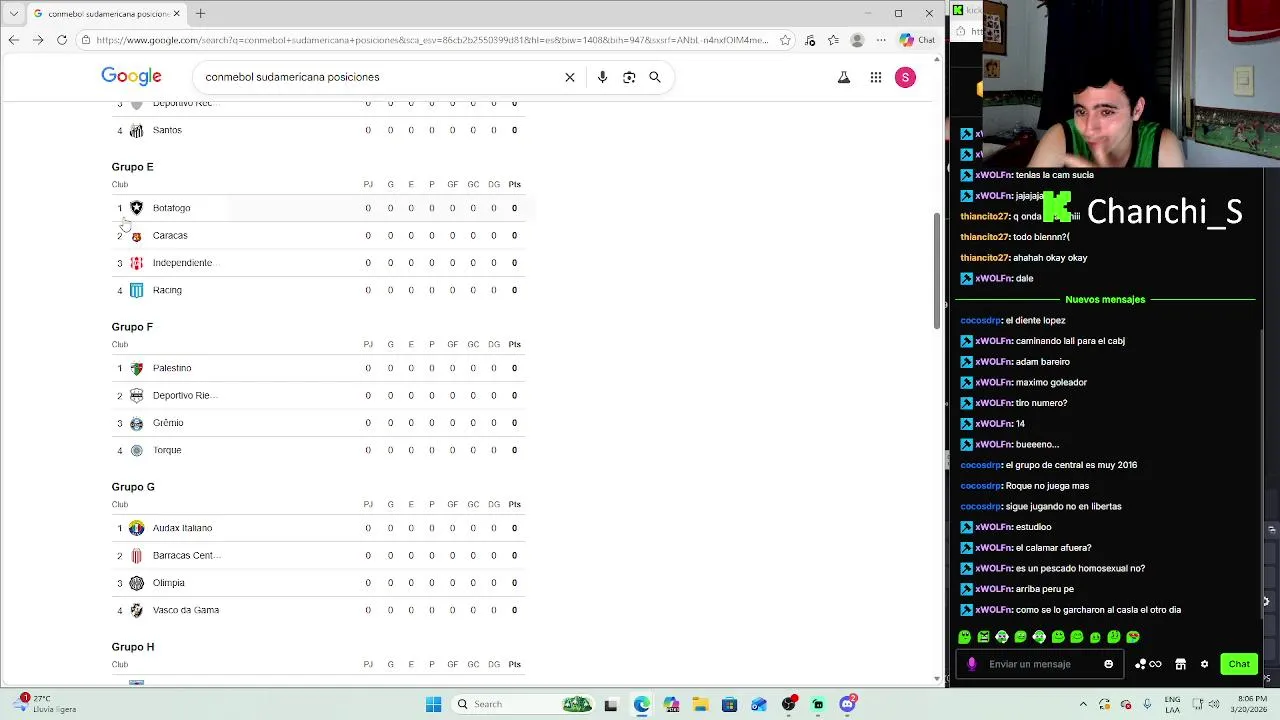
Task: Click the page vertical scrollbar
Action: (x=937, y=270)
